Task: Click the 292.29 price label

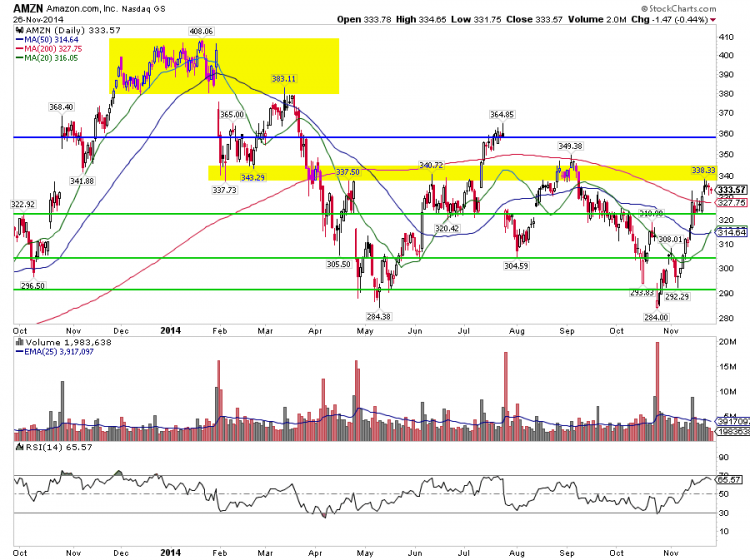Action: (x=677, y=297)
